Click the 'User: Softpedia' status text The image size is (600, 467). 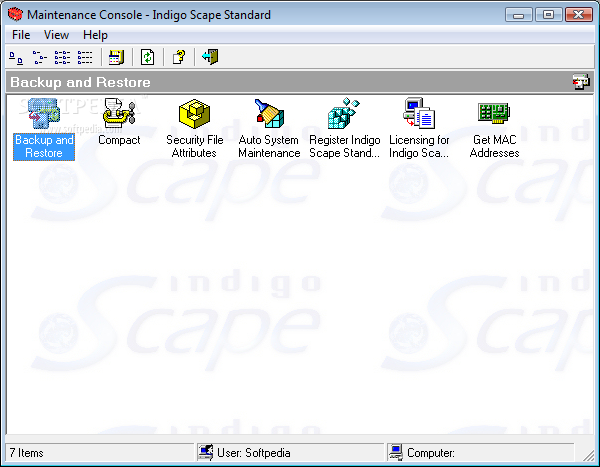(254, 453)
